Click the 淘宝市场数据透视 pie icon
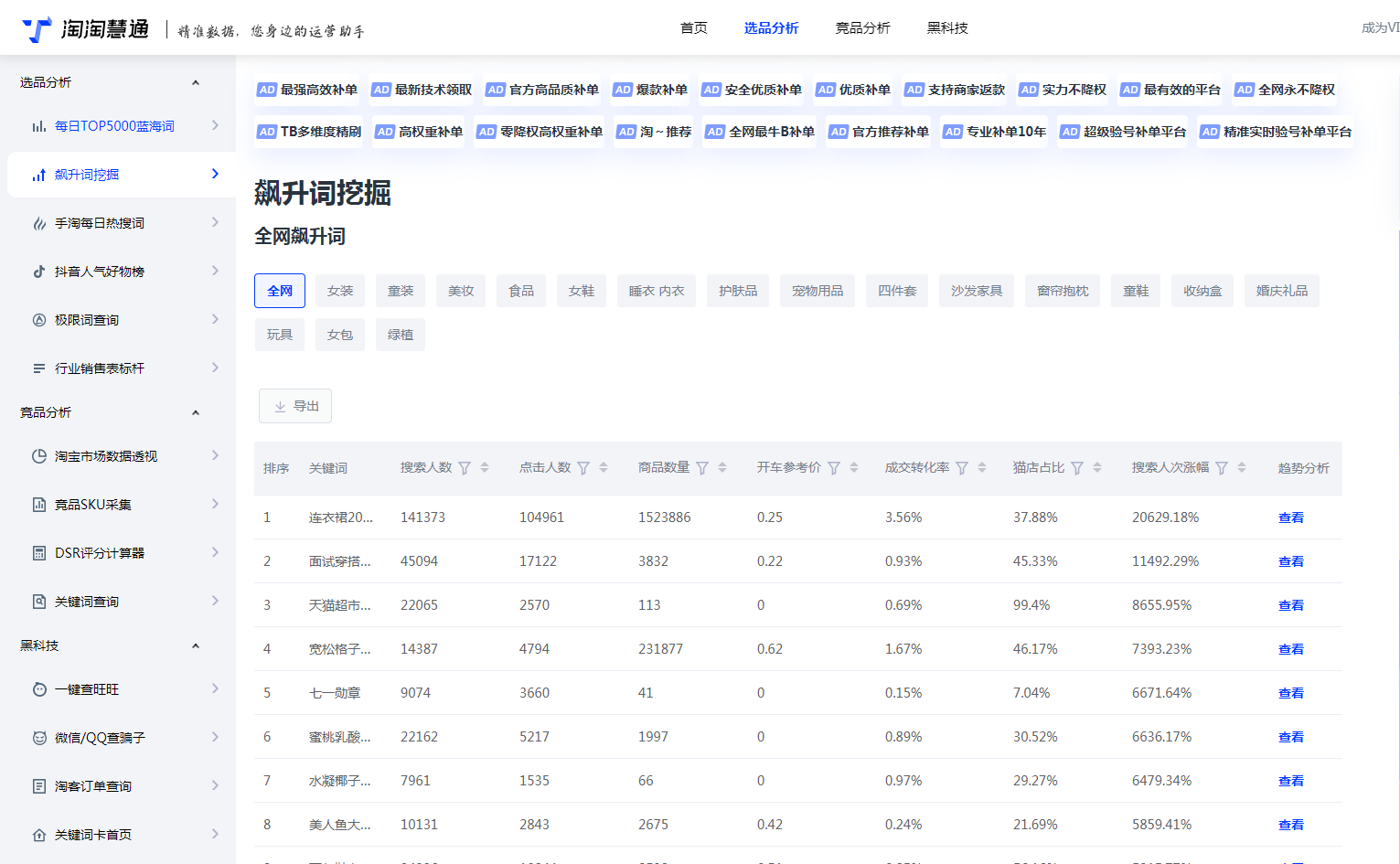Screen dimensions: 1400x864 coord(39,456)
